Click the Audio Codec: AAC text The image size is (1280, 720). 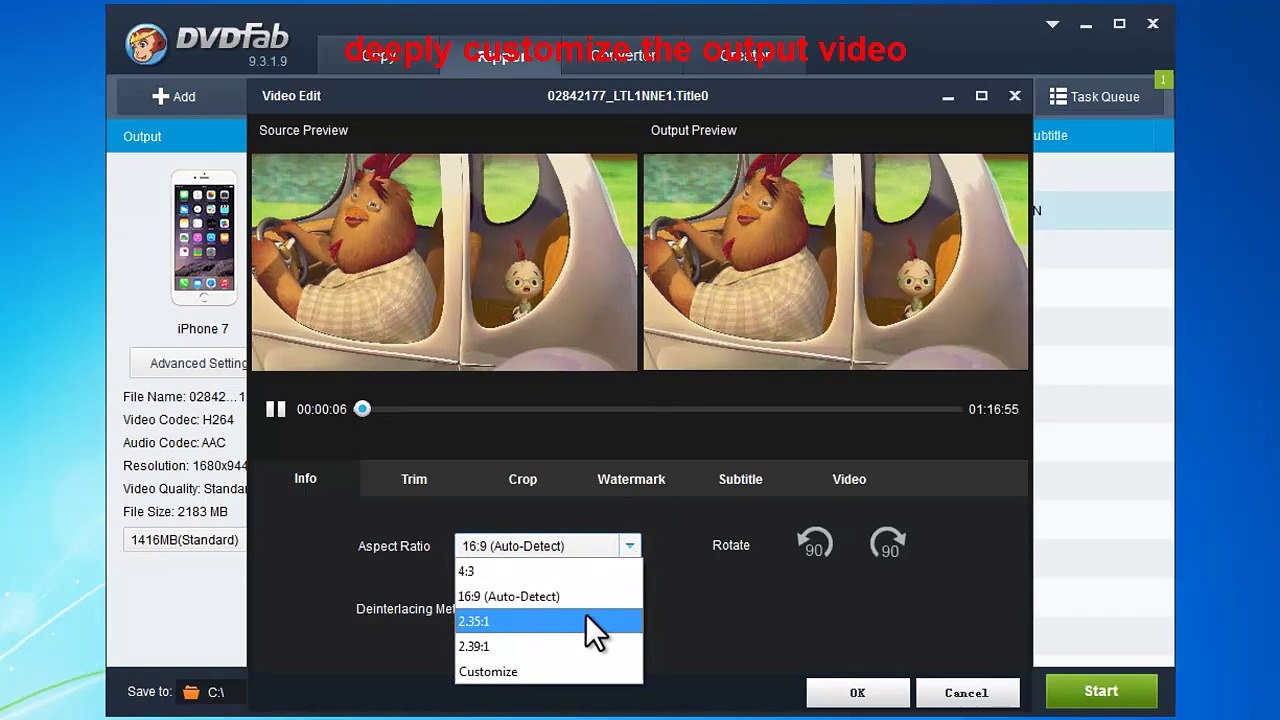pos(175,443)
